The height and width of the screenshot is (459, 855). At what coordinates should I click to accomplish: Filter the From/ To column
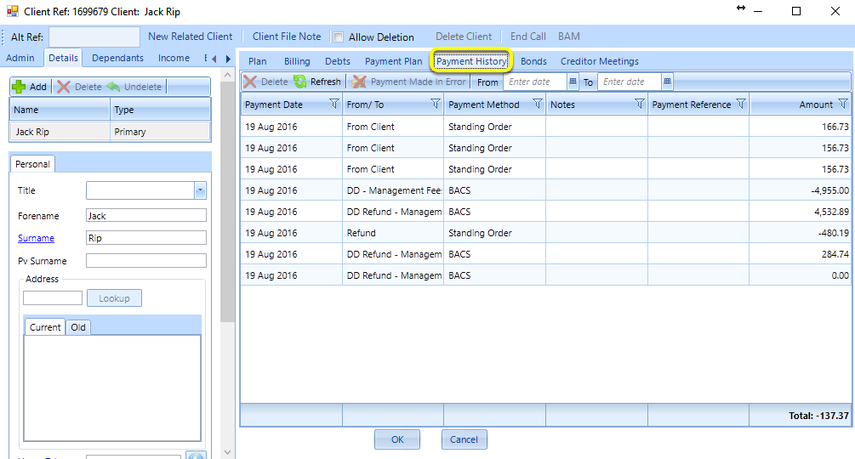point(435,104)
